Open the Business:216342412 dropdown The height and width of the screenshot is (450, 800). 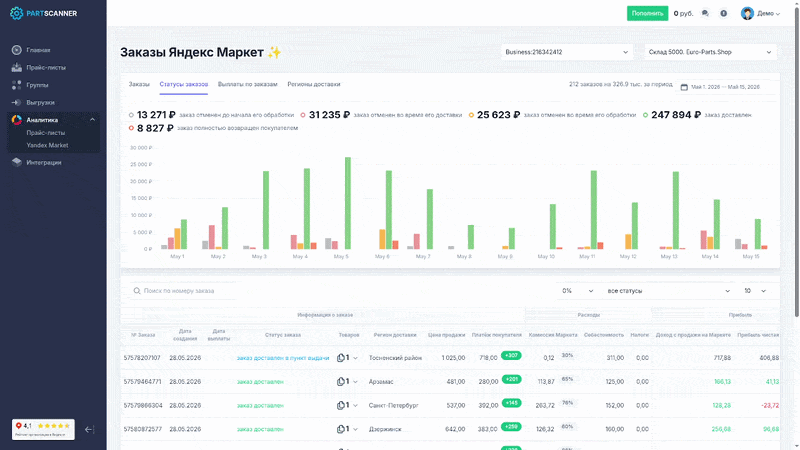566,52
